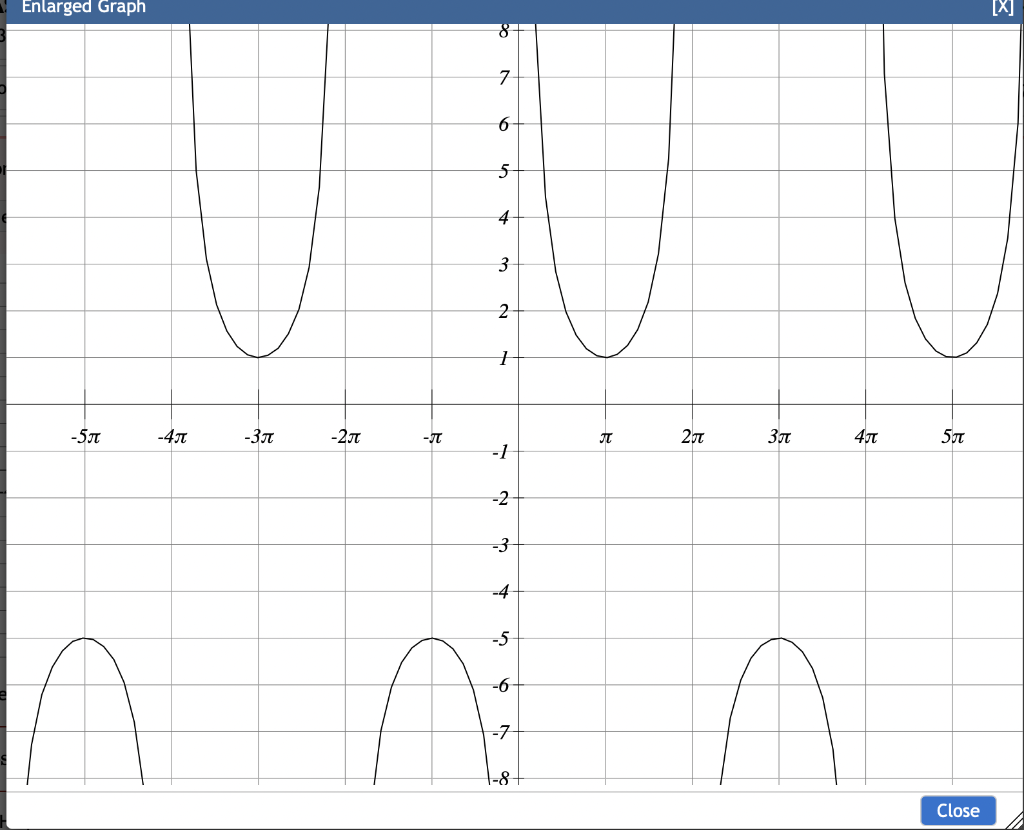Click the resize handle at bottom-right corner
The height and width of the screenshot is (830, 1024).
coord(1015,822)
